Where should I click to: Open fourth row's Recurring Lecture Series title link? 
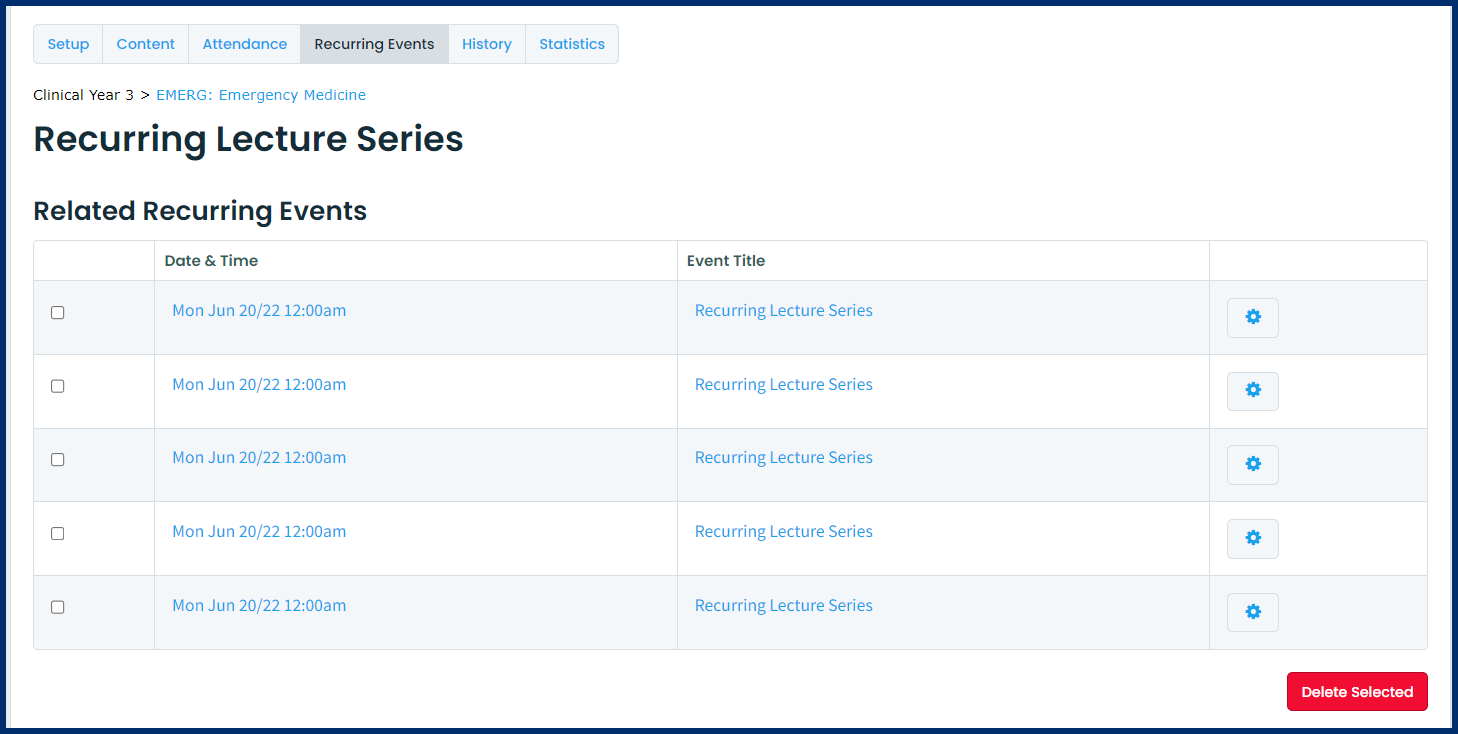click(783, 531)
